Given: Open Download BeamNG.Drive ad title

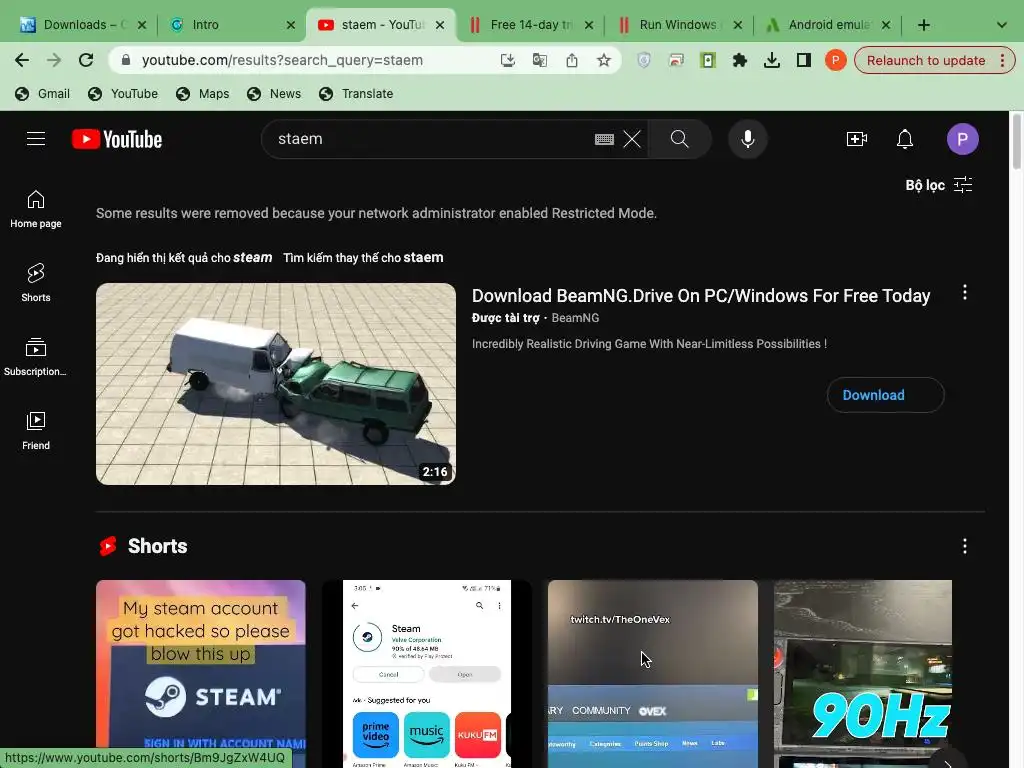Looking at the screenshot, I should (701, 296).
